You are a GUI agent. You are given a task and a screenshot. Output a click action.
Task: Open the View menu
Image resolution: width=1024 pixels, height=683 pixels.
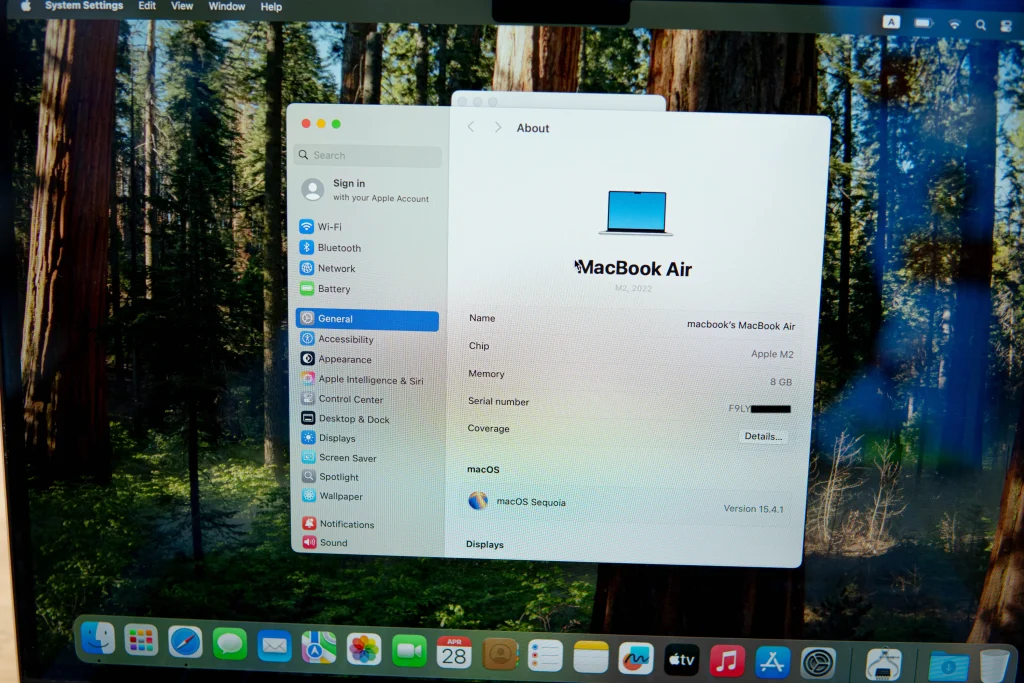pos(182,6)
